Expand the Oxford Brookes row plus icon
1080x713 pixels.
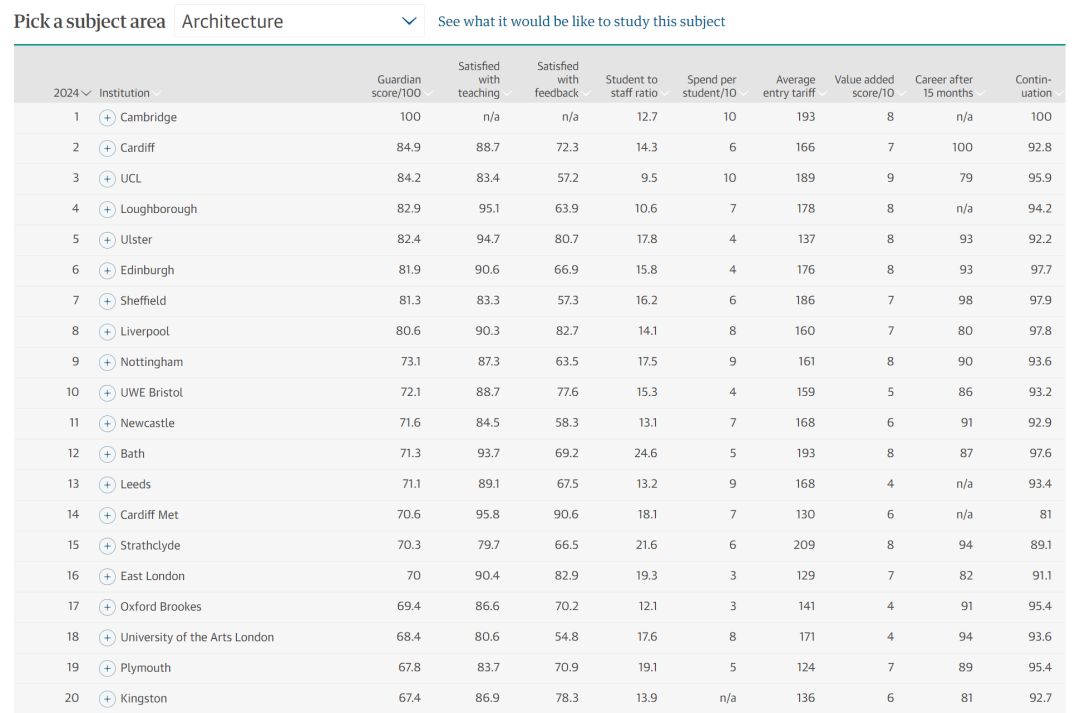(x=107, y=607)
